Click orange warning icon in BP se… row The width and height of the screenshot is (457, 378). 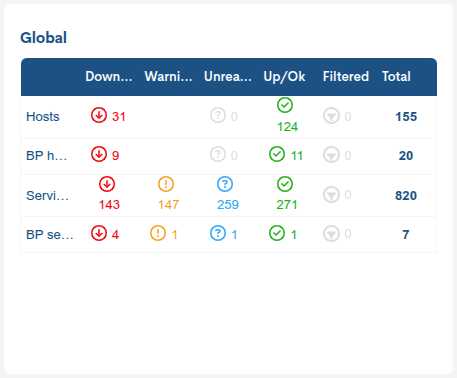(x=158, y=233)
